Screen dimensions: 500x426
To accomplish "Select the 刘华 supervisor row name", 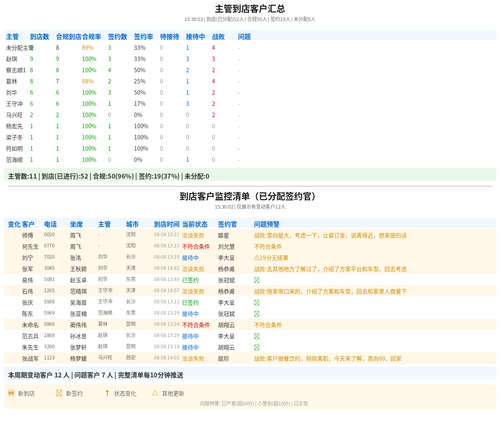I will (12, 93).
